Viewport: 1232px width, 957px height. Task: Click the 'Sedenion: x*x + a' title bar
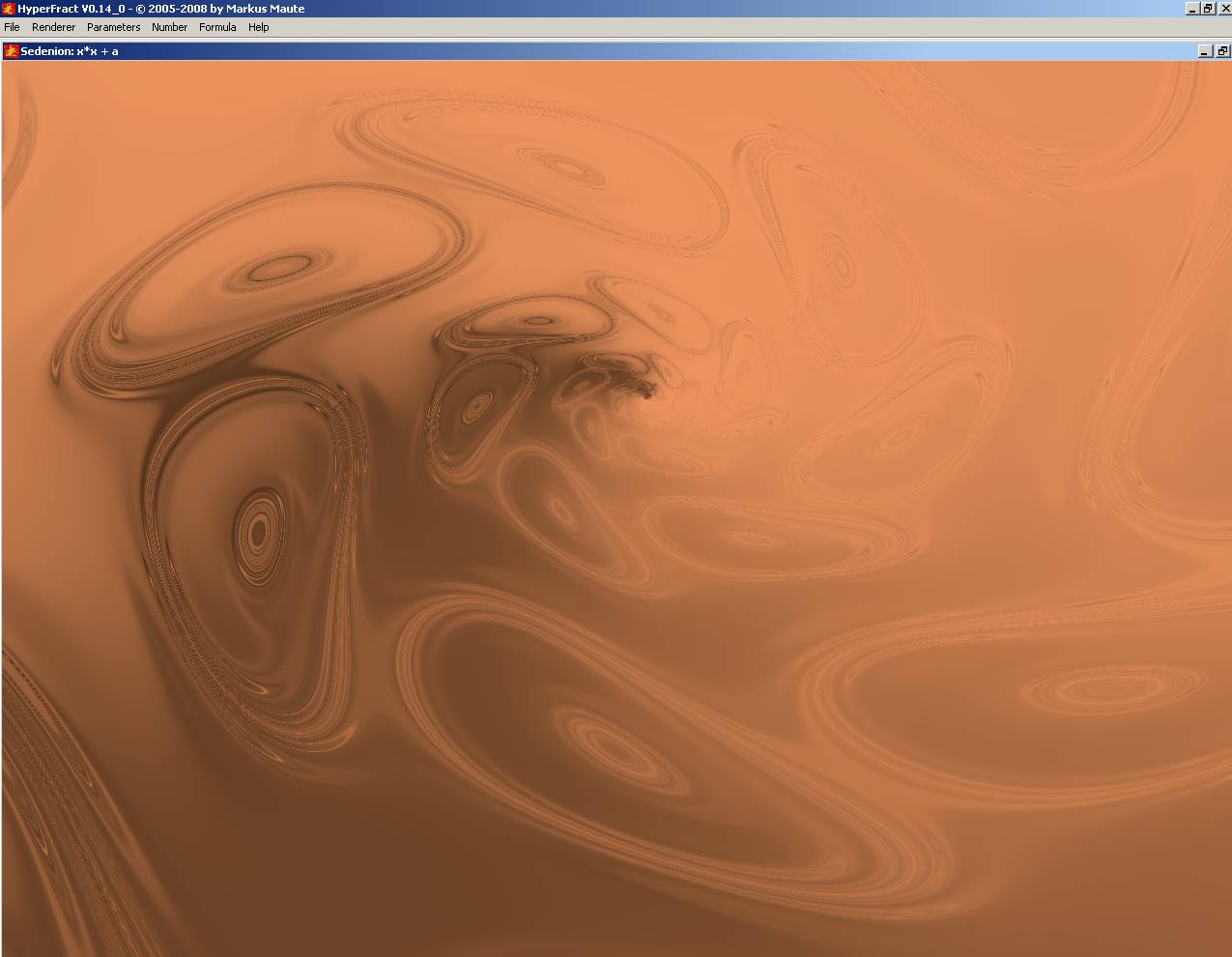pyautogui.click(x=70, y=51)
